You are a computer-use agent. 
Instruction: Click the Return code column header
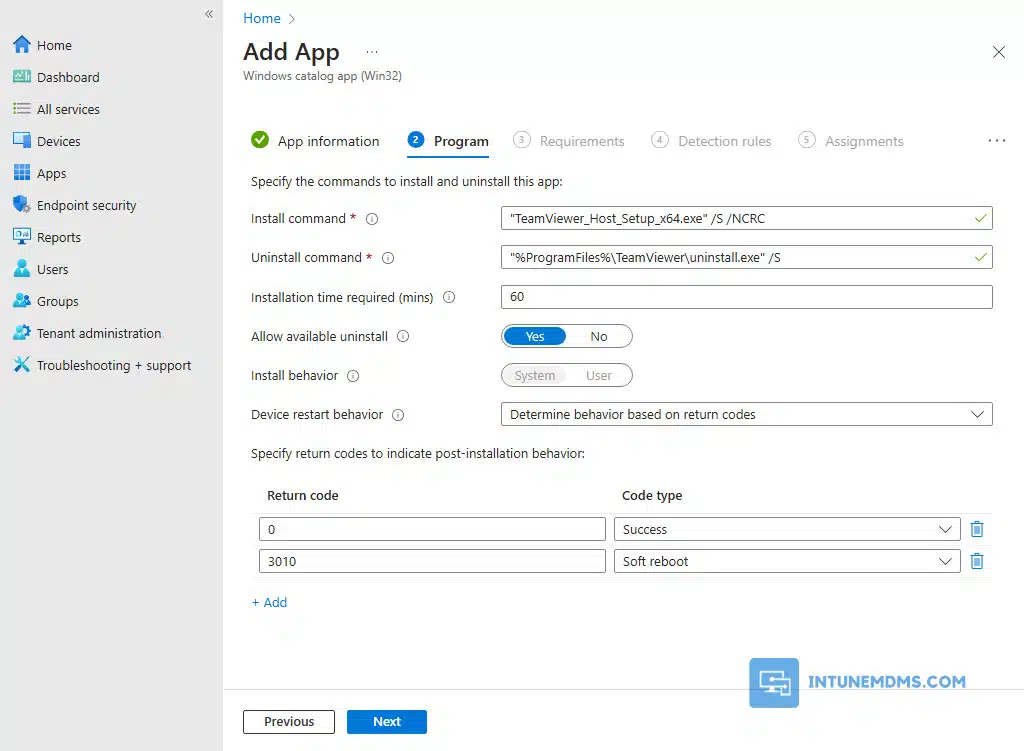click(x=302, y=495)
